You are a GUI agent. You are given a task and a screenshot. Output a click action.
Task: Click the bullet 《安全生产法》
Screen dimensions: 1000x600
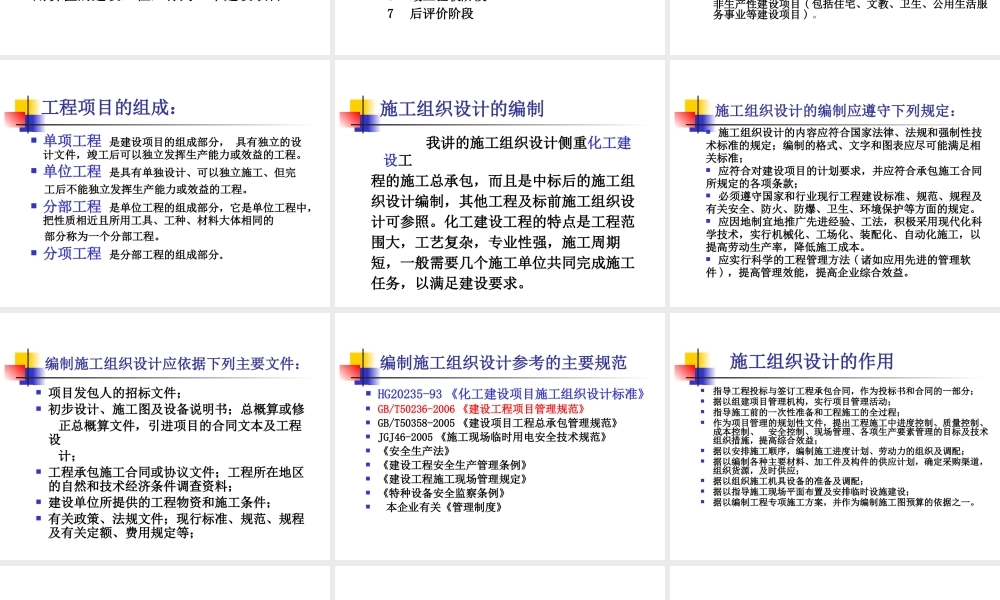[415, 451]
